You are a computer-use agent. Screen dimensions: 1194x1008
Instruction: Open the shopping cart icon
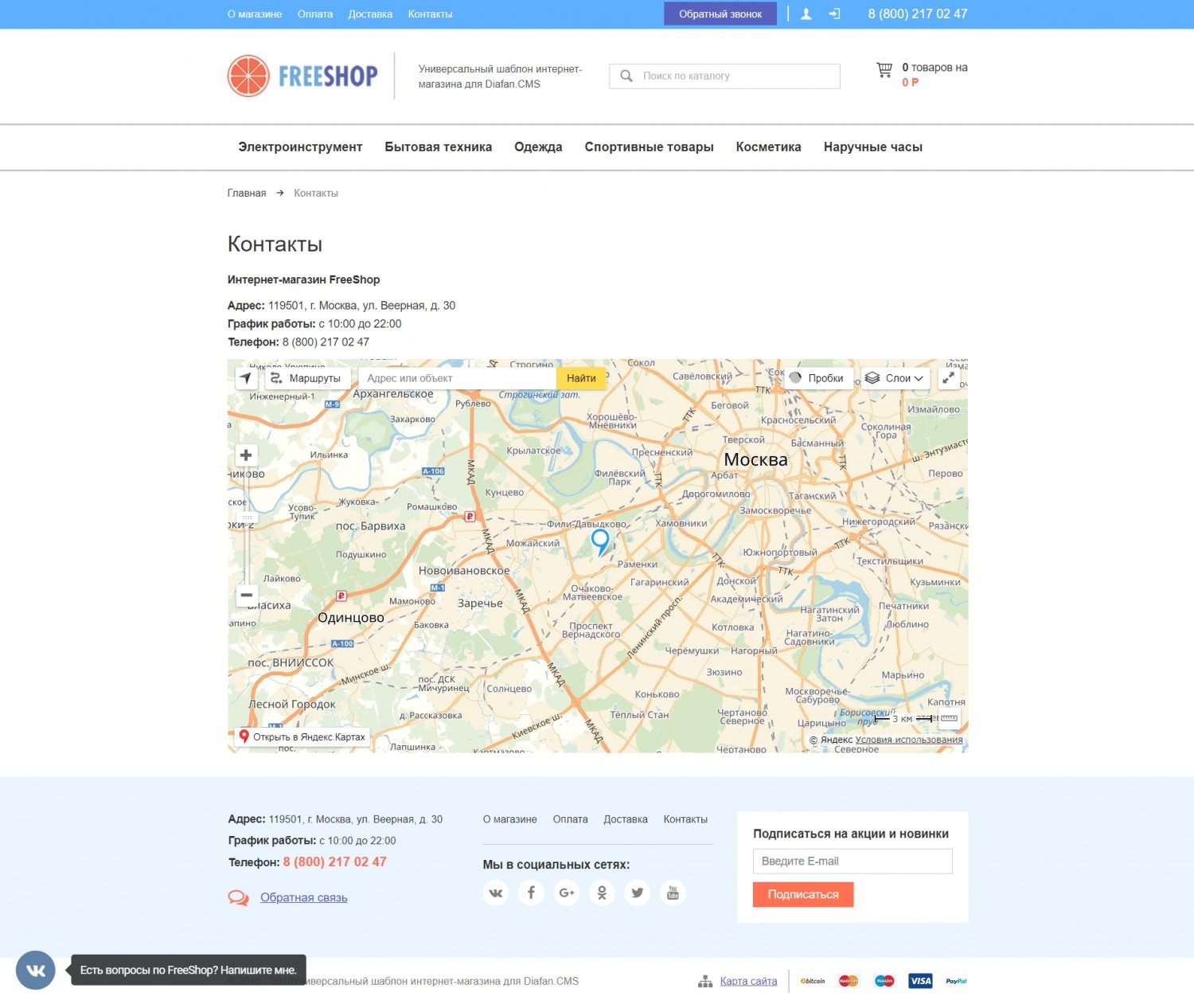pyautogui.click(x=884, y=70)
